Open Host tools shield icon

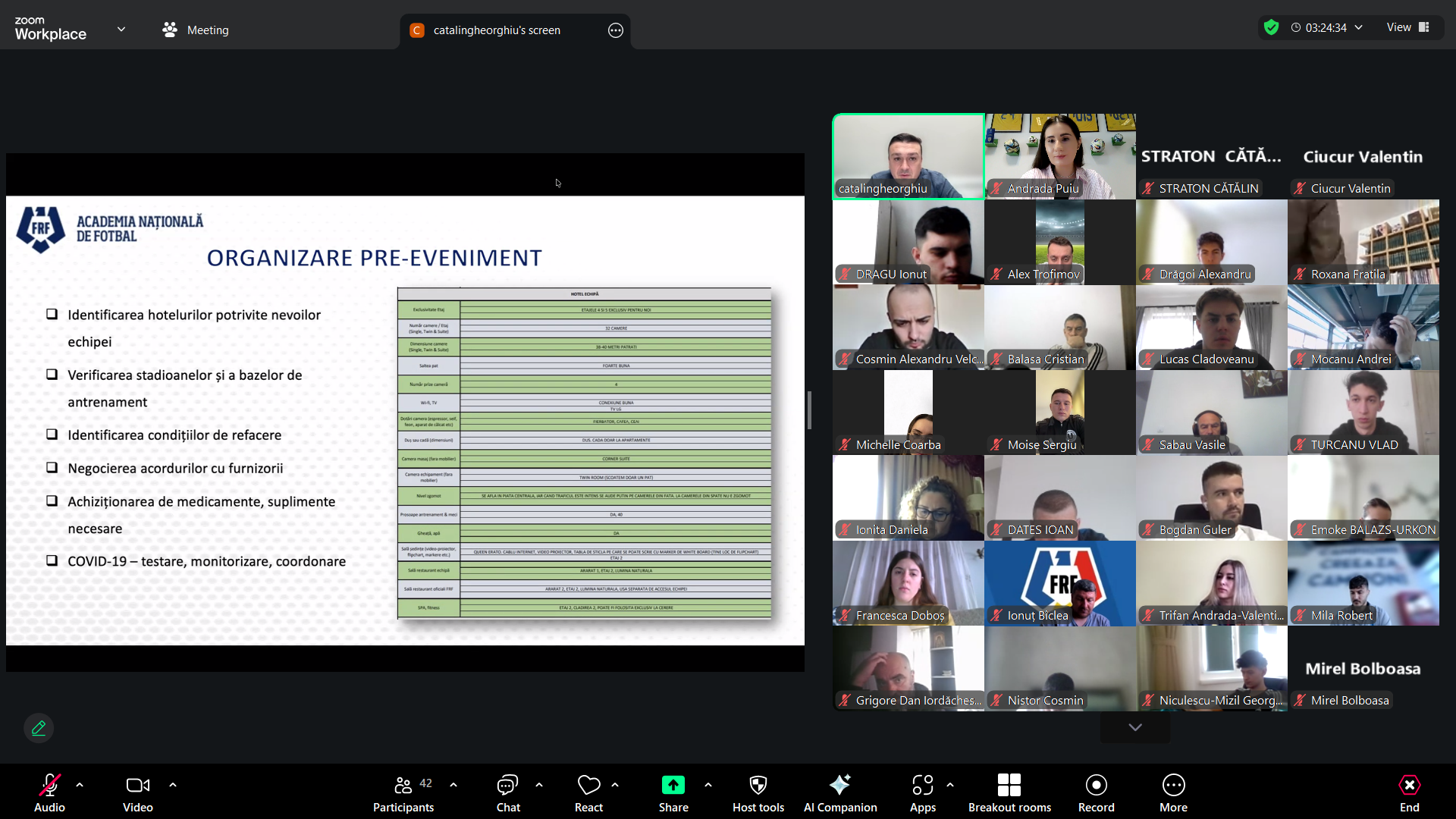(x=758, y=786)
